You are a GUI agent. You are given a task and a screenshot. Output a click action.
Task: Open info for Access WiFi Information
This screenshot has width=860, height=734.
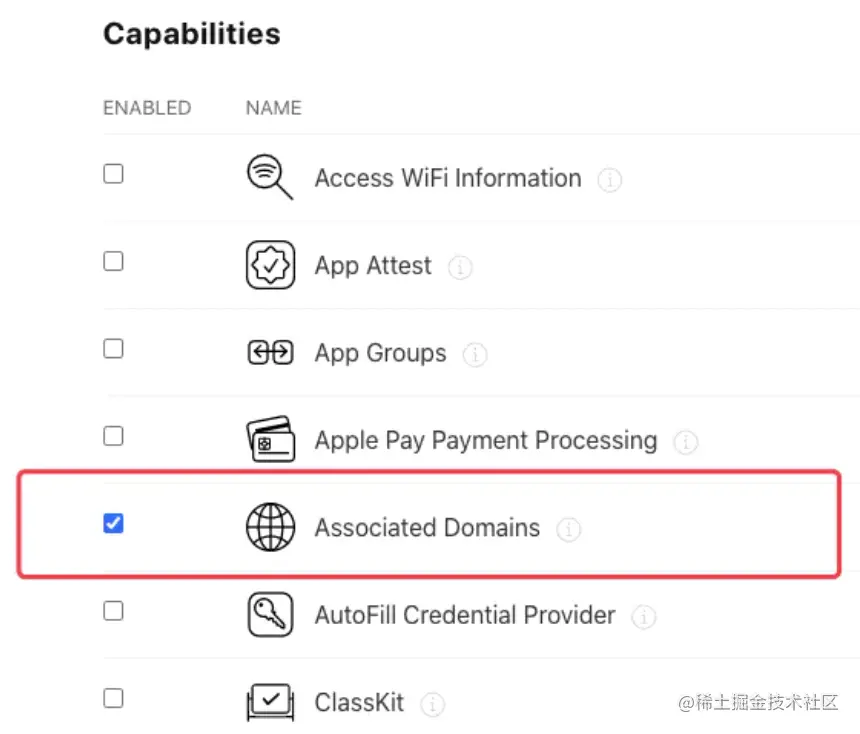coord(609,180)
